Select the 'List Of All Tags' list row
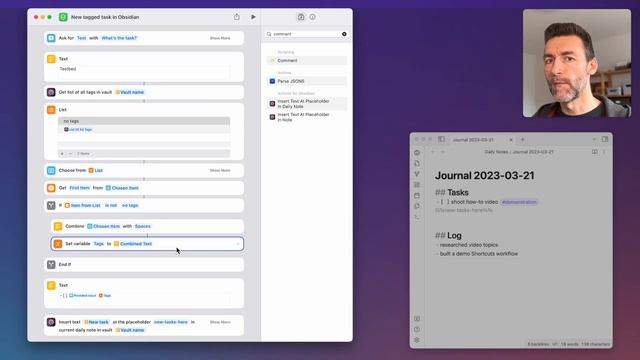Image resolution: width=640 pixels, height=360 pixels. [144, 129]
